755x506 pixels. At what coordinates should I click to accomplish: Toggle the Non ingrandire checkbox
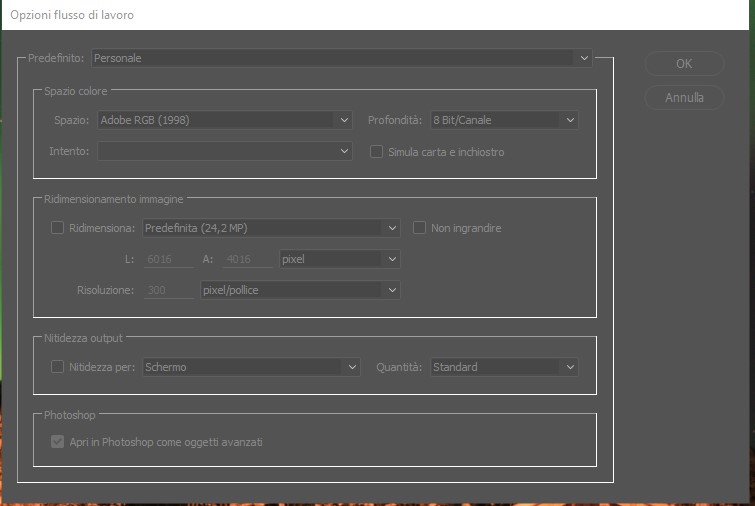click(x=419, y=228)
